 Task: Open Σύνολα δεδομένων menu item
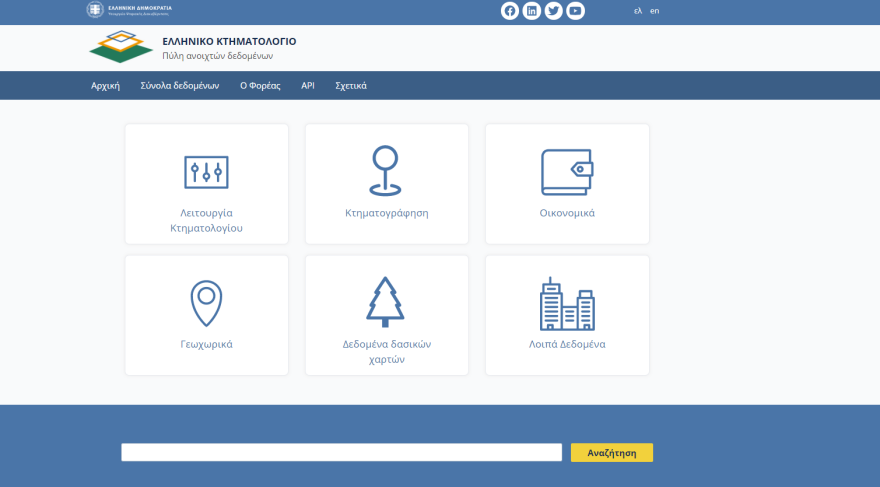[180, 86]
